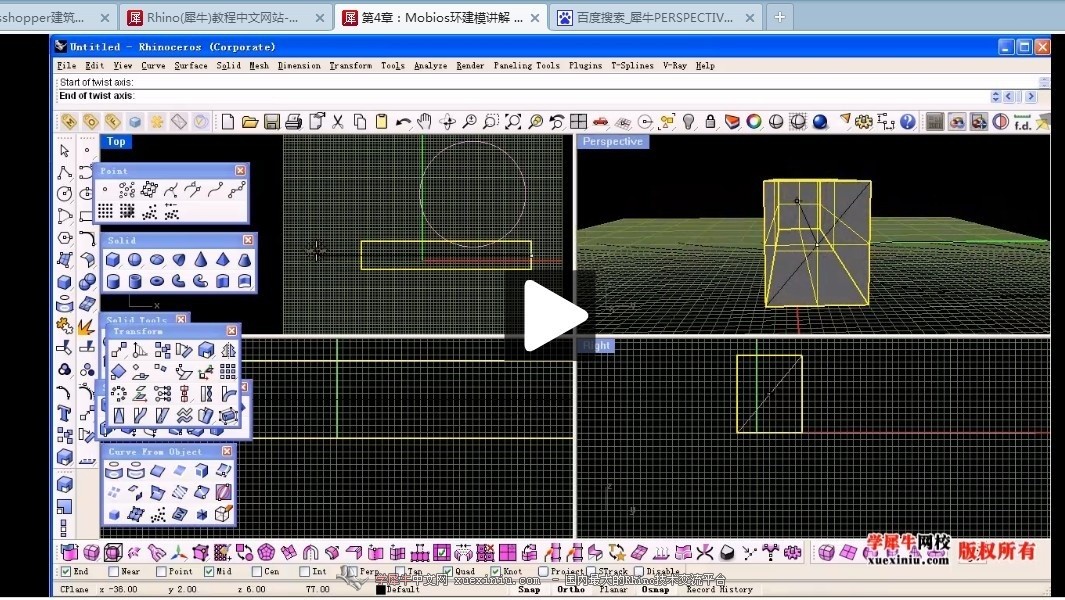Play the video with the center play button
This screenshot has width=1065, height=600.
(x=555, y=315)
